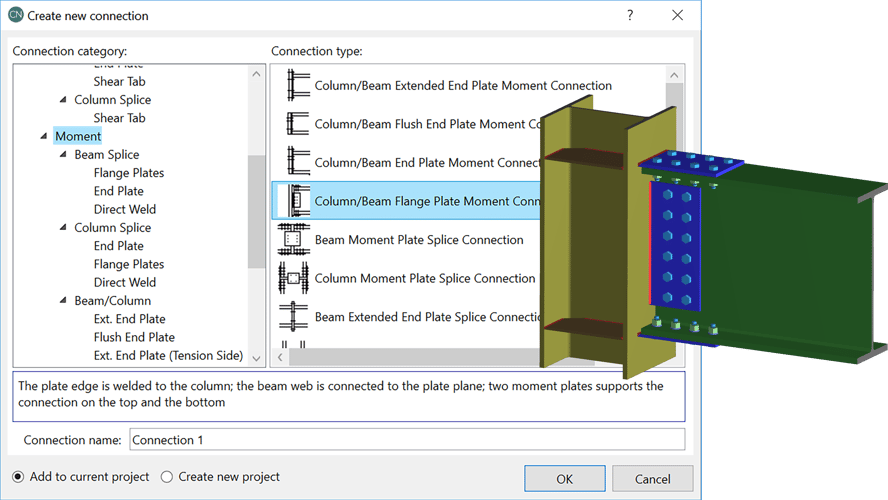
Task: Collapse the Beam/Column tree node
Action: pyautogui.click(x=63, y=301)
